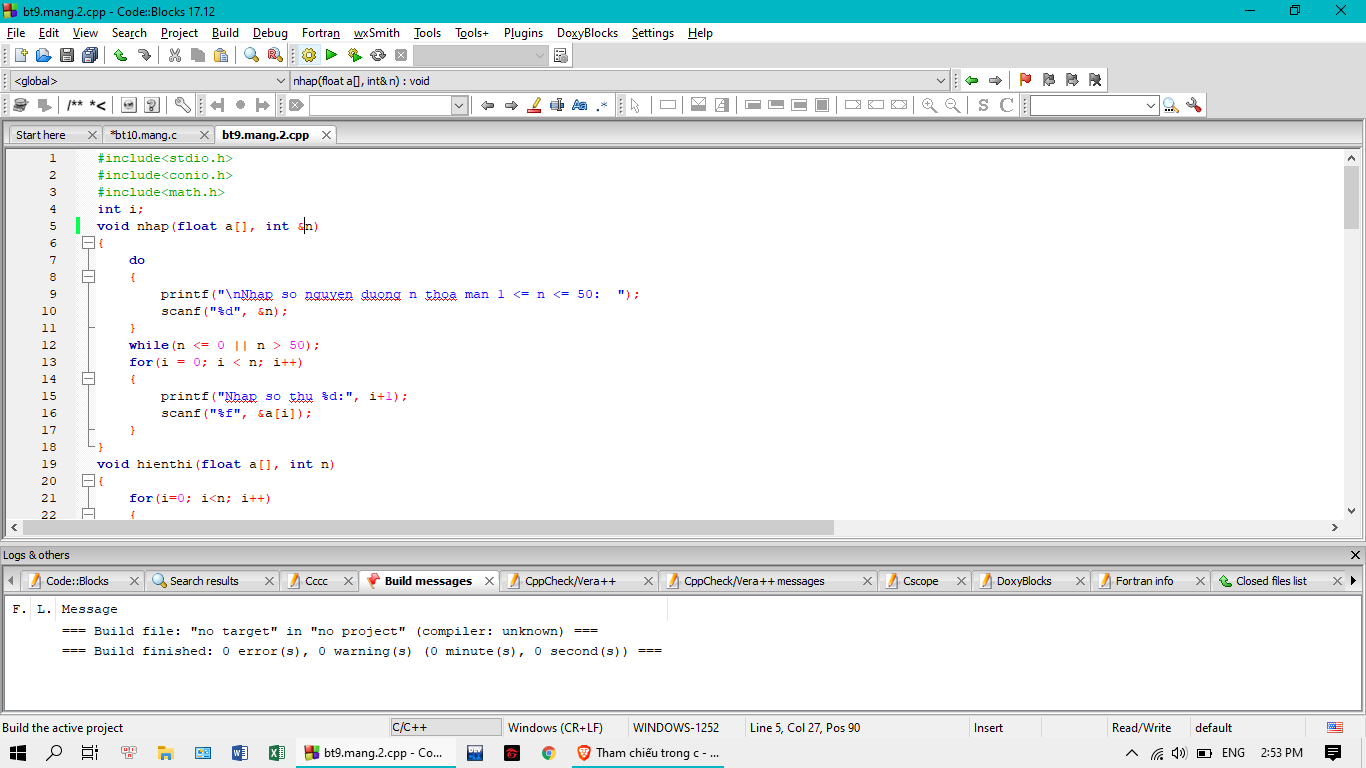
Task: Click the highlight marker pen icon
Action: [534, 105]
